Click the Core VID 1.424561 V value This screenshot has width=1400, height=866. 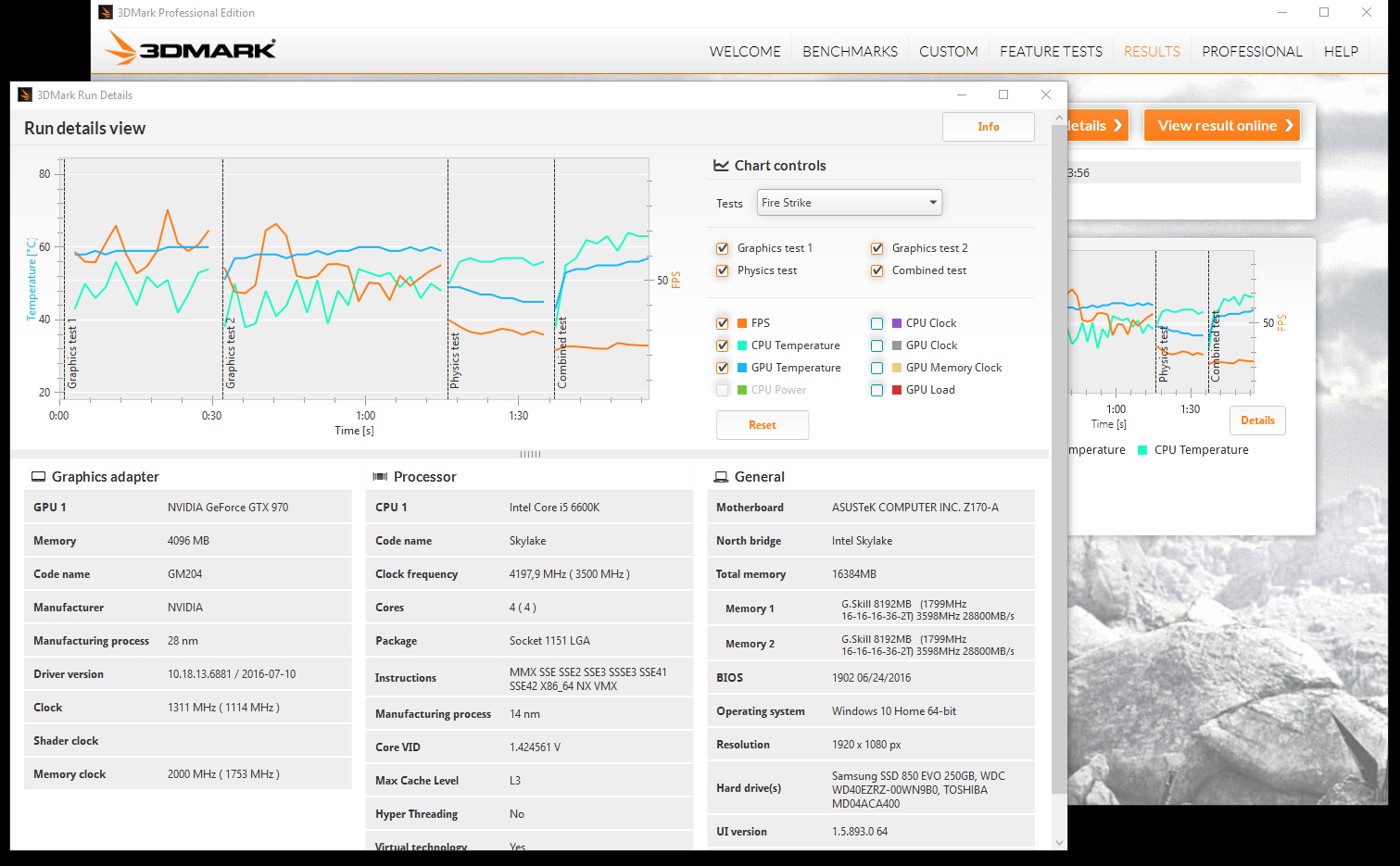[535, 747]
